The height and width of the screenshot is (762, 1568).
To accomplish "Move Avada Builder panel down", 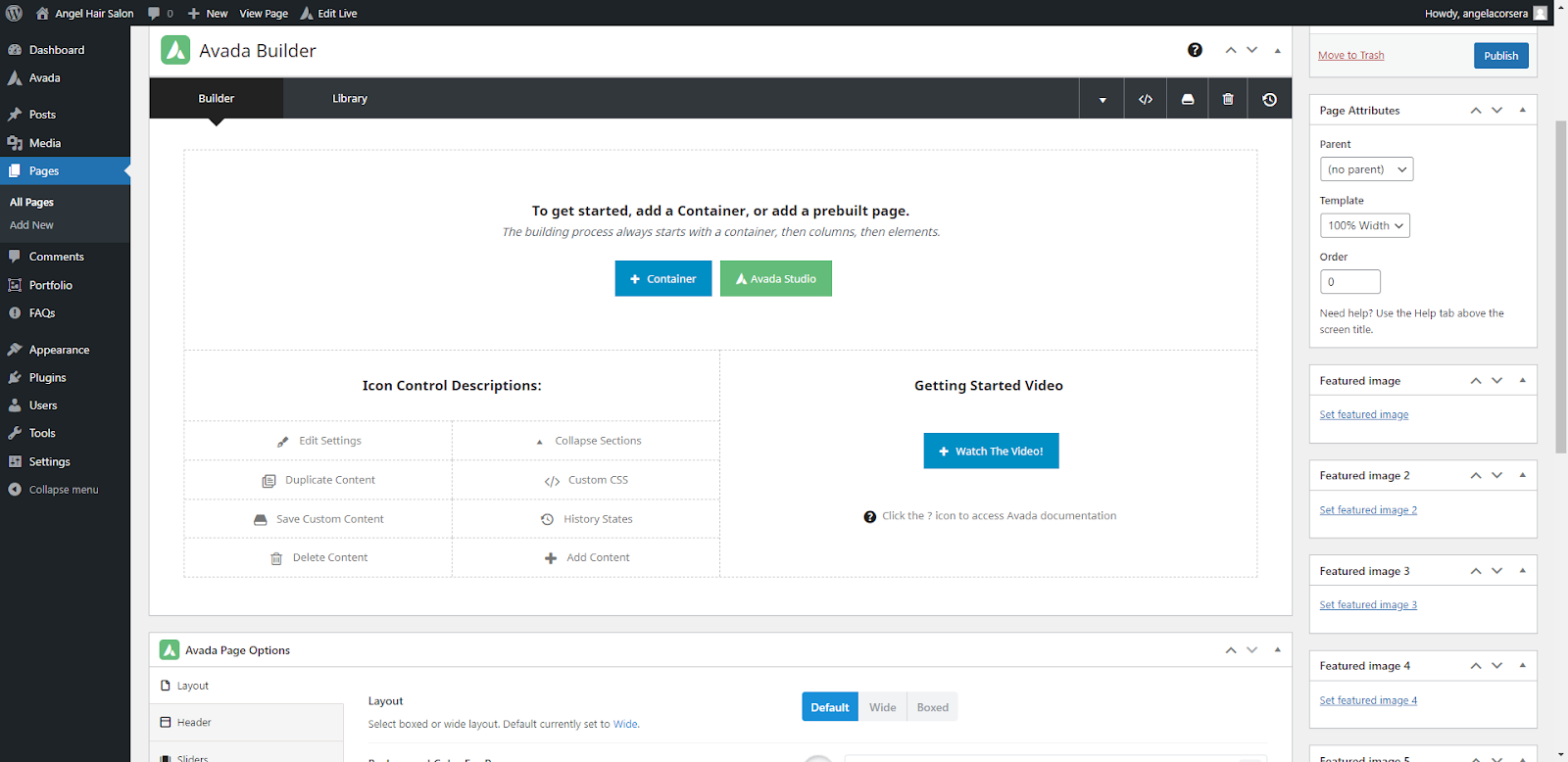I will click(1252, 50).
